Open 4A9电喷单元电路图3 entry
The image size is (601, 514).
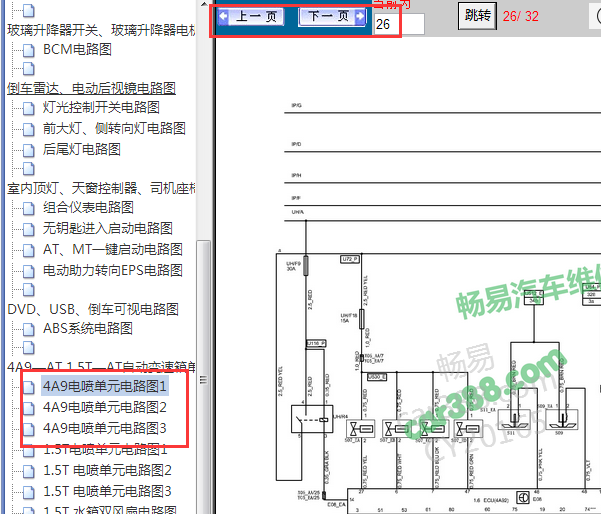(105, 428)
